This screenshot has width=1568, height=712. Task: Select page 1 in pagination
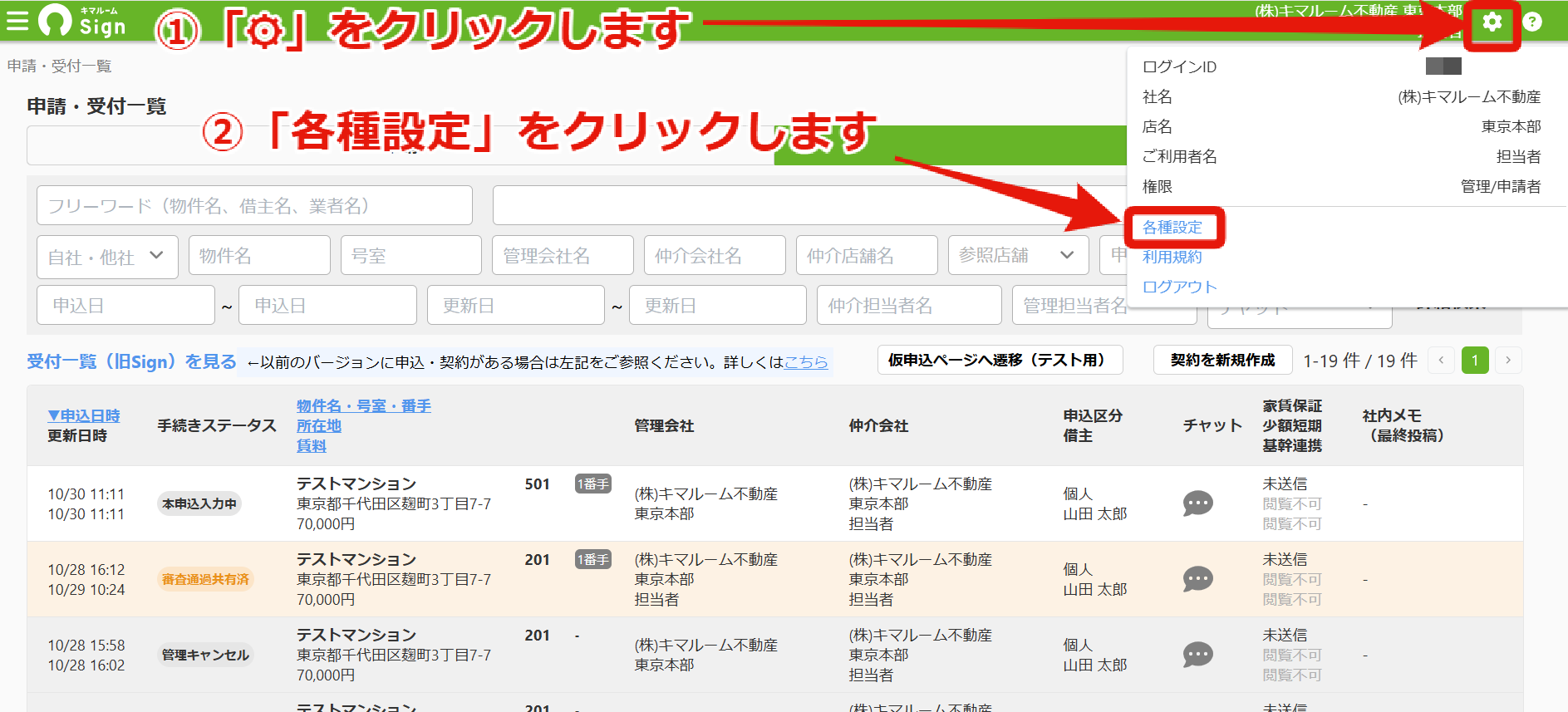point(1475,360)
